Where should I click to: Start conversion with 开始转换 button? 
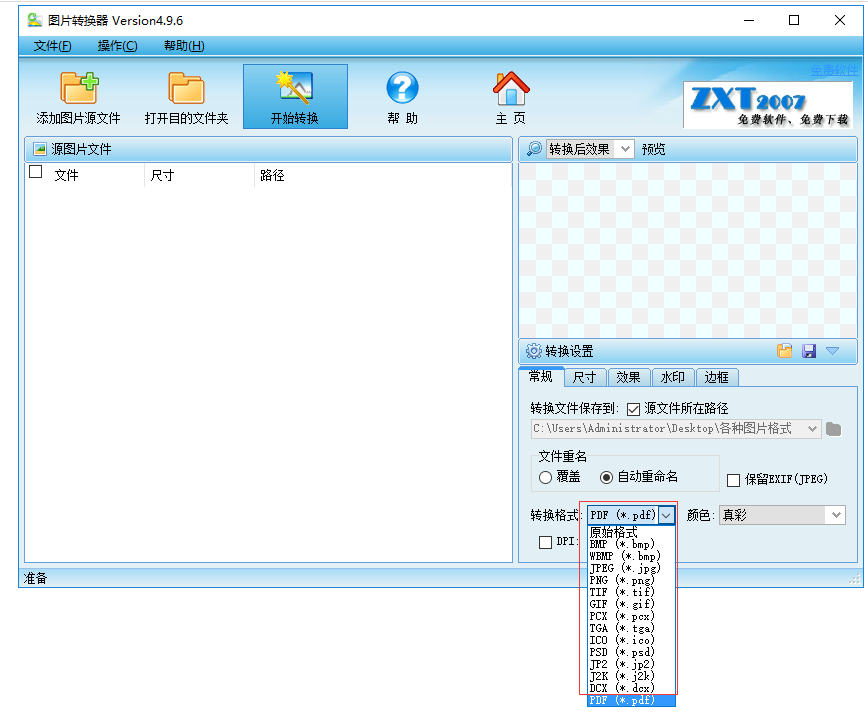coord(295,97)
